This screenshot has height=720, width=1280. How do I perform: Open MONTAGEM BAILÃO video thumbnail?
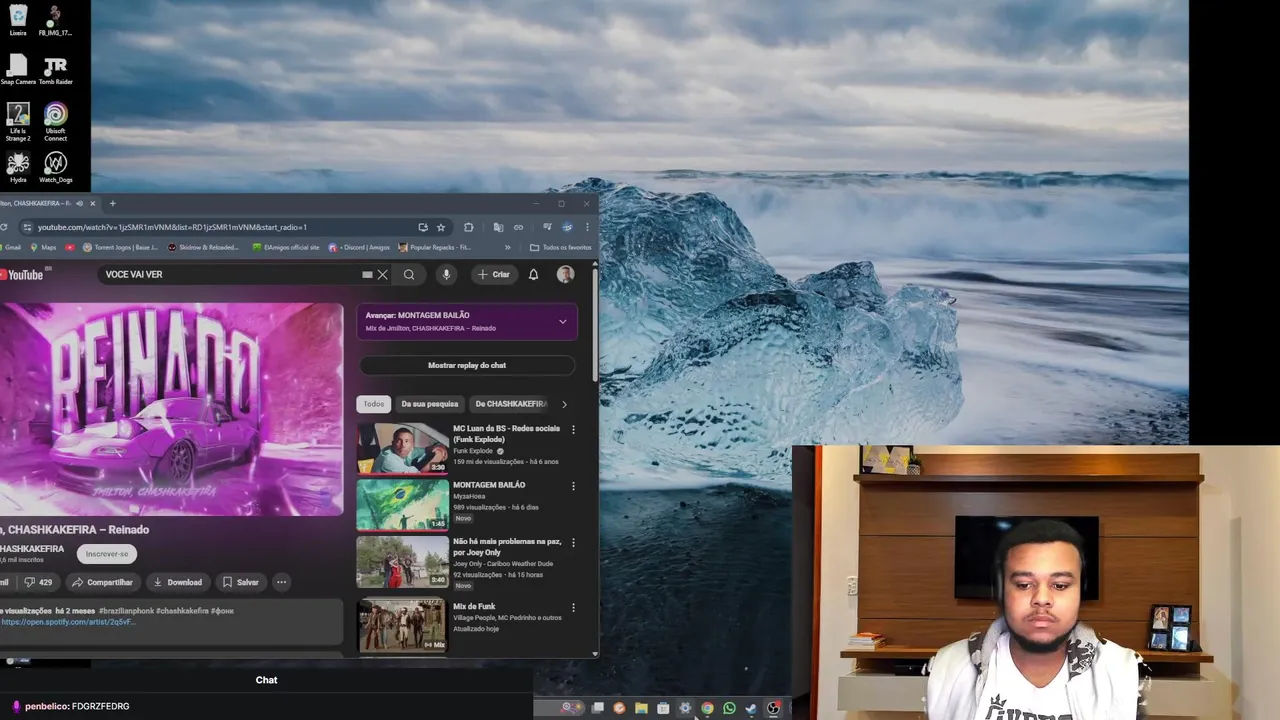coord(403,505)
